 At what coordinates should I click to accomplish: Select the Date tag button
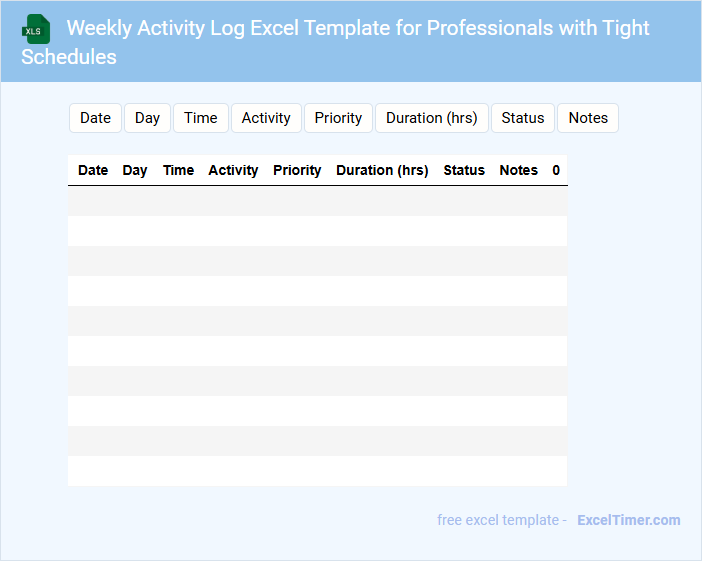(95, 118)
